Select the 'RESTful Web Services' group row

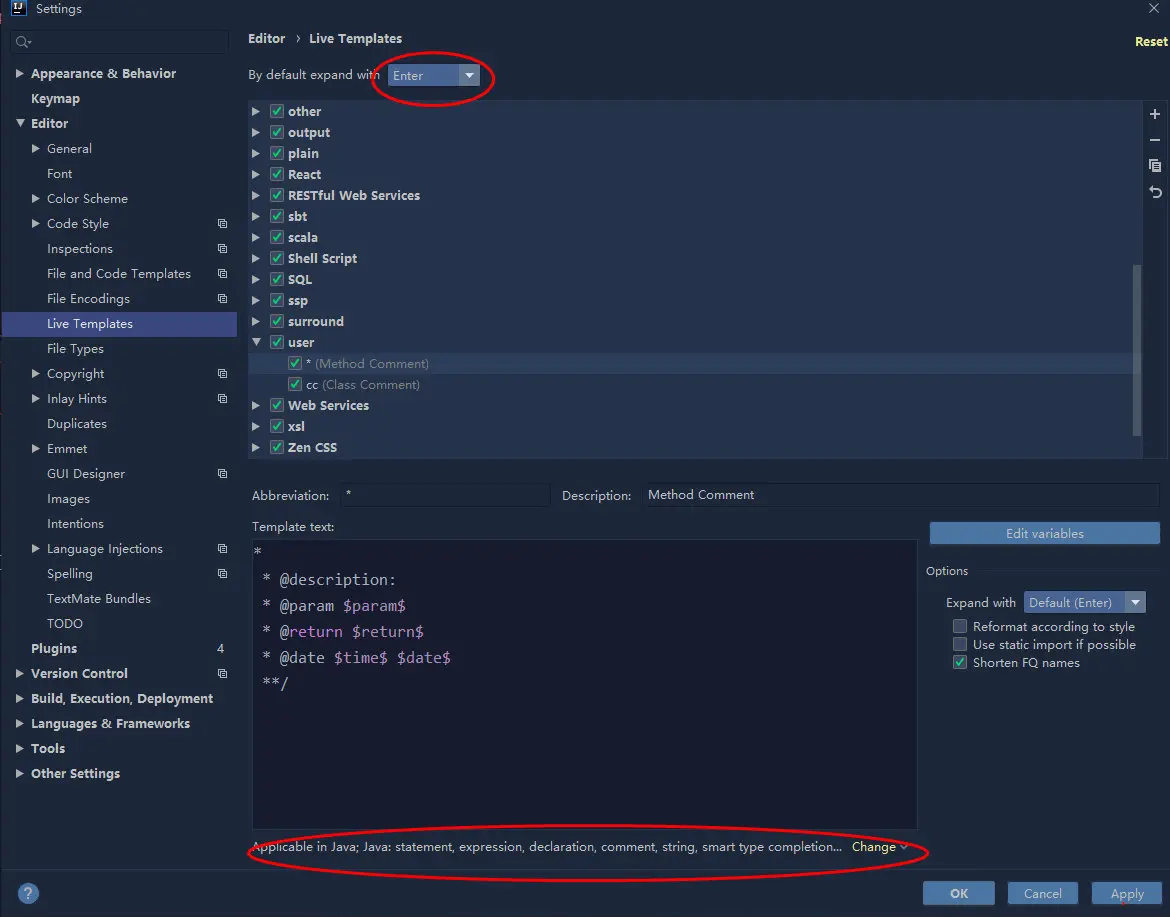pyautogui.click(x=694, y=195)
